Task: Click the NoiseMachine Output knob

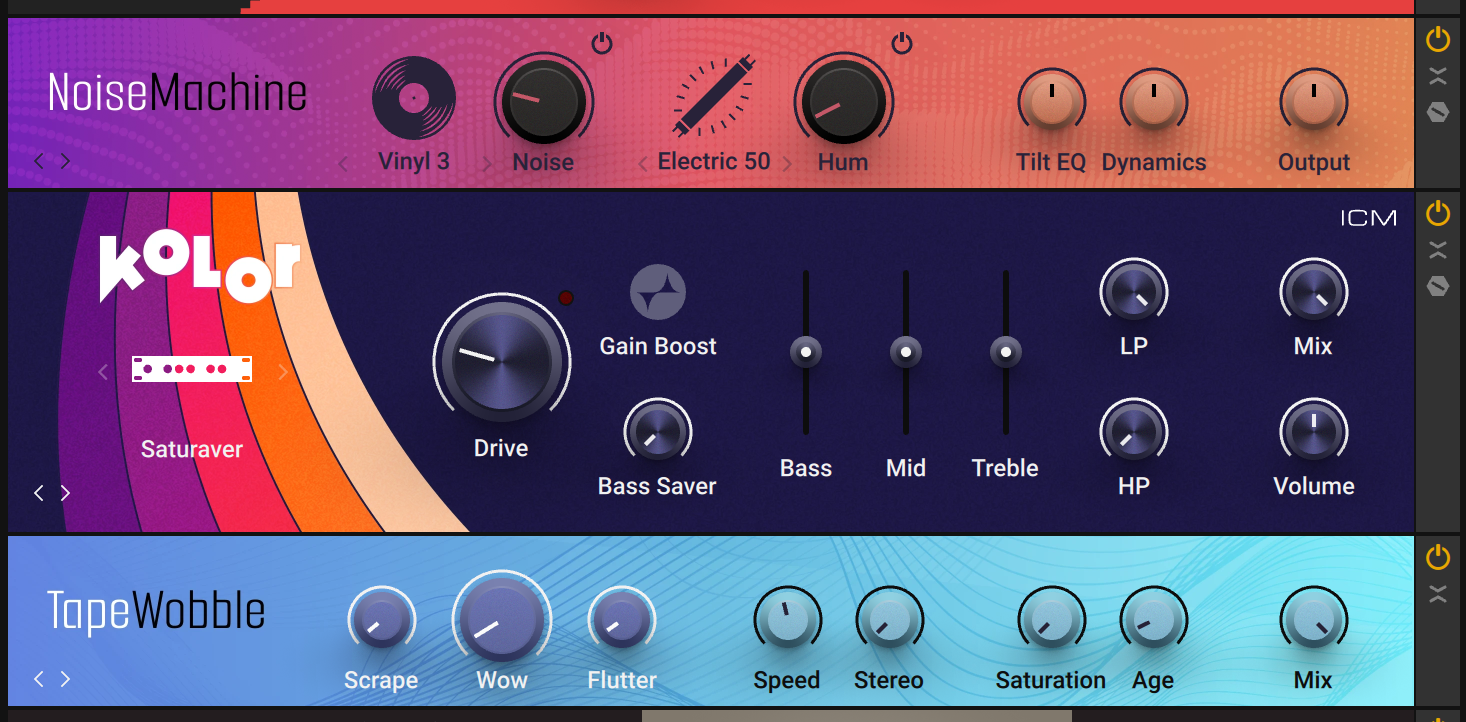Action: [x=1313, y=104]
